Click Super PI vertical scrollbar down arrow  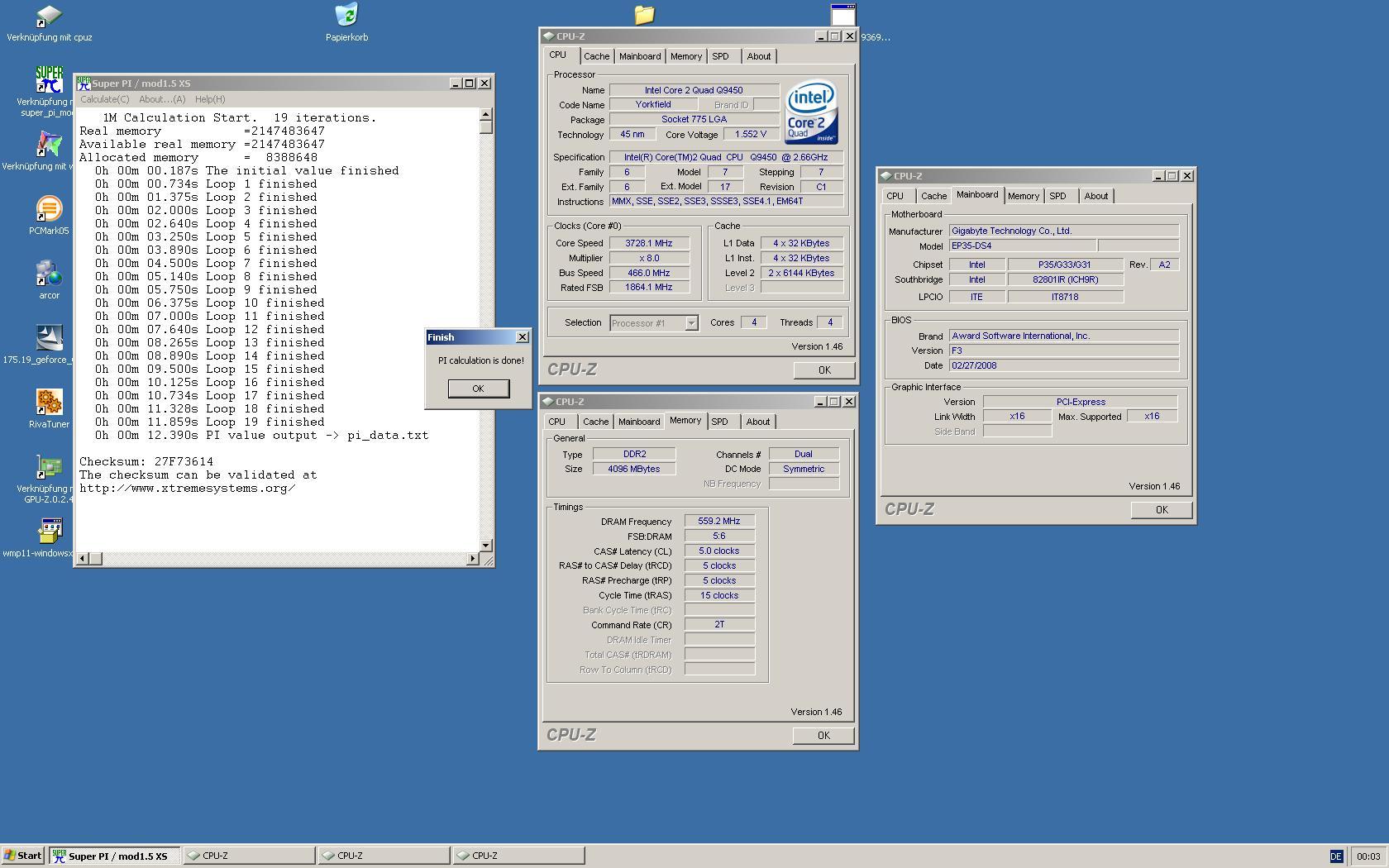coord(485,546)
